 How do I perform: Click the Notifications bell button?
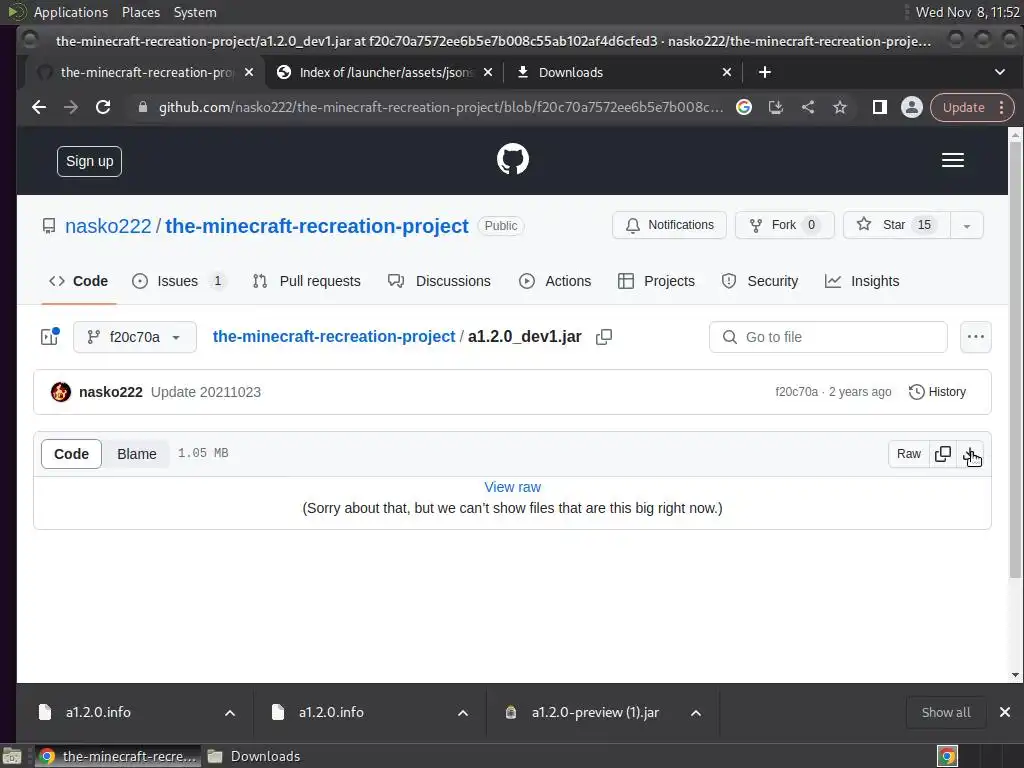click(669, 225)
